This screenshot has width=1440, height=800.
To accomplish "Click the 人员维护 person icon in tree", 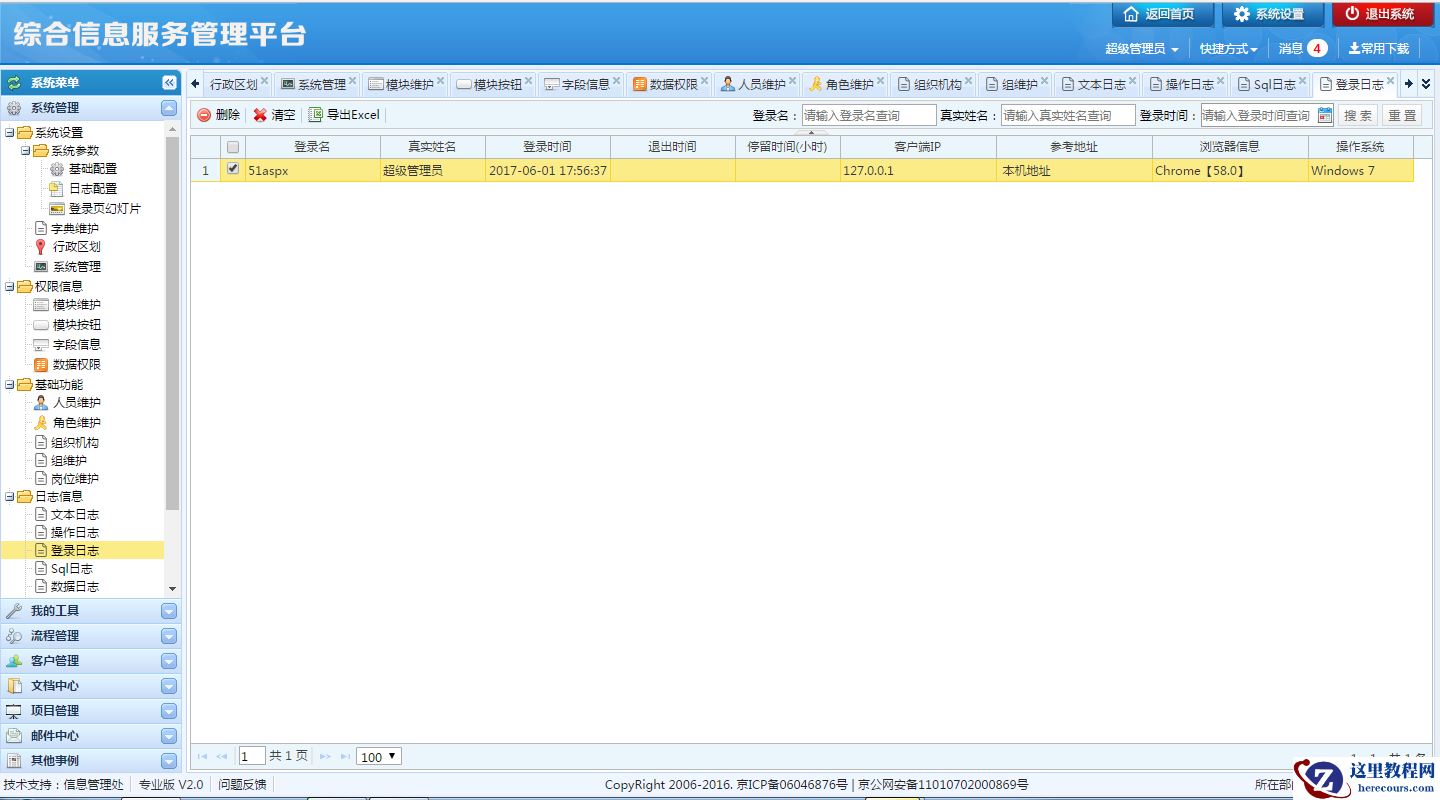I will 41,403.
